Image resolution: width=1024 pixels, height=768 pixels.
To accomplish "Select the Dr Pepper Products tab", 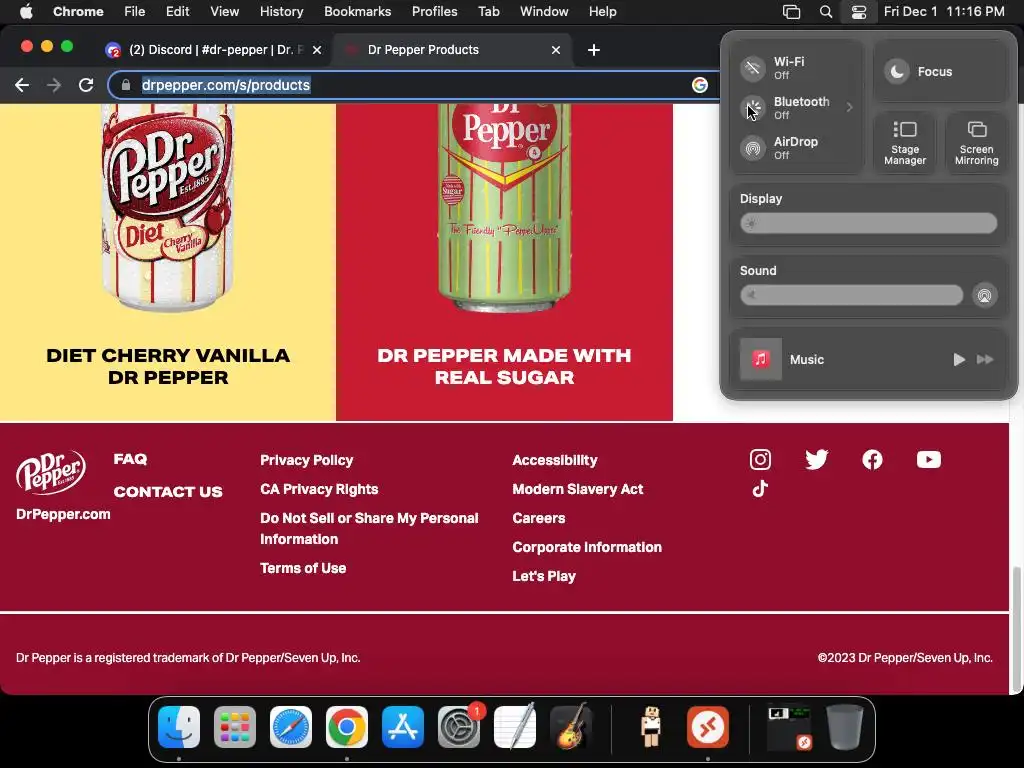I will (451, 50).
